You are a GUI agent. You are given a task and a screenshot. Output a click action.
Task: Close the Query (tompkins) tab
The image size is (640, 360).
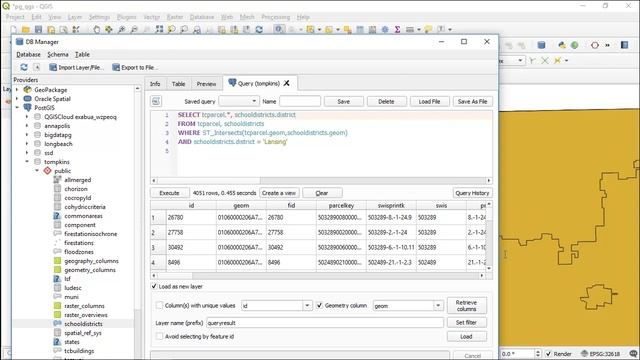tap(287, 83)
